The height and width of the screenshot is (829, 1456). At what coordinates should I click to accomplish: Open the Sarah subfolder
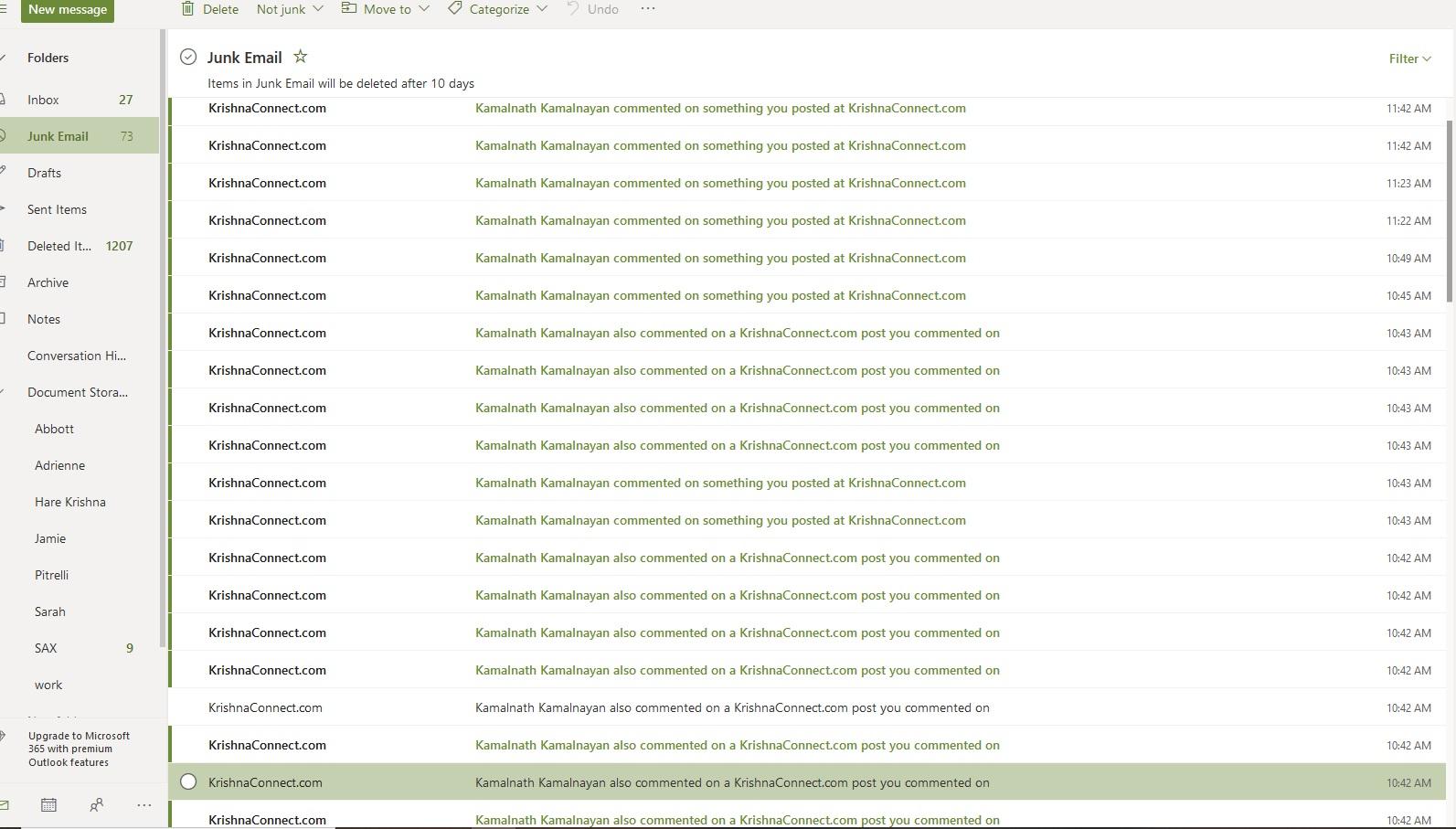point(80,611)
